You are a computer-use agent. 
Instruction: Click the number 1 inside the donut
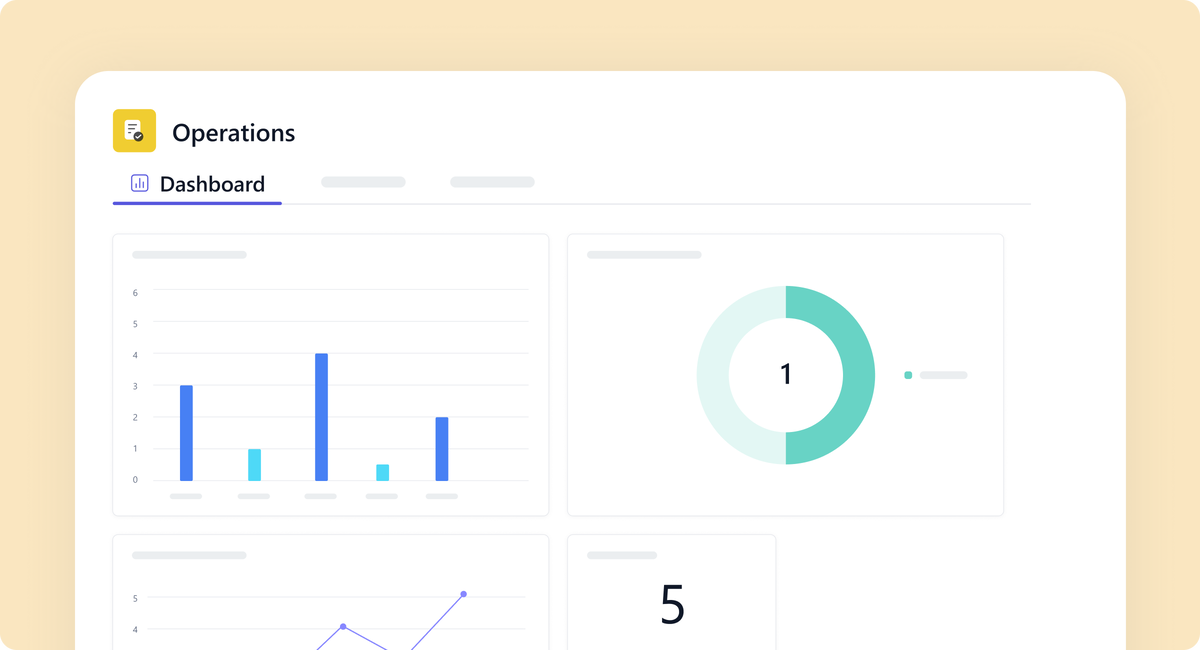click(x=786, y=375)
